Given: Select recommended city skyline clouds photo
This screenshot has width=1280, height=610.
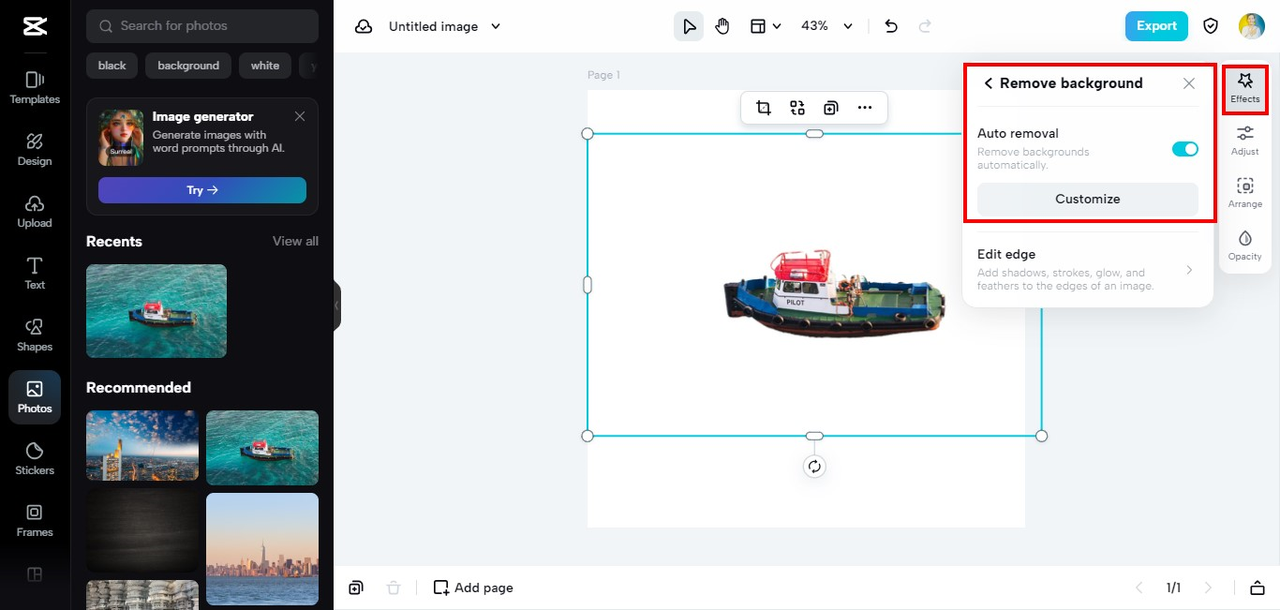Looking at the screenshot, I should 142,446.
